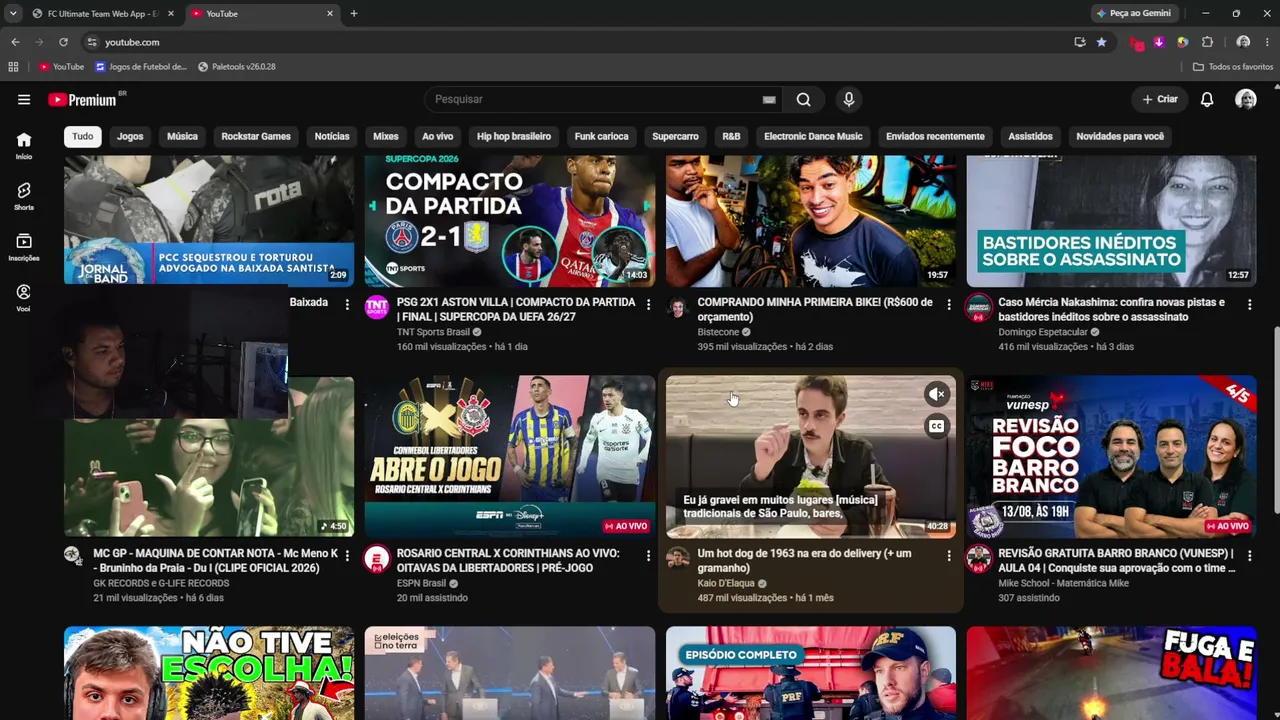Open a new browser tab
1280x720 pixels.
(354, 14)
